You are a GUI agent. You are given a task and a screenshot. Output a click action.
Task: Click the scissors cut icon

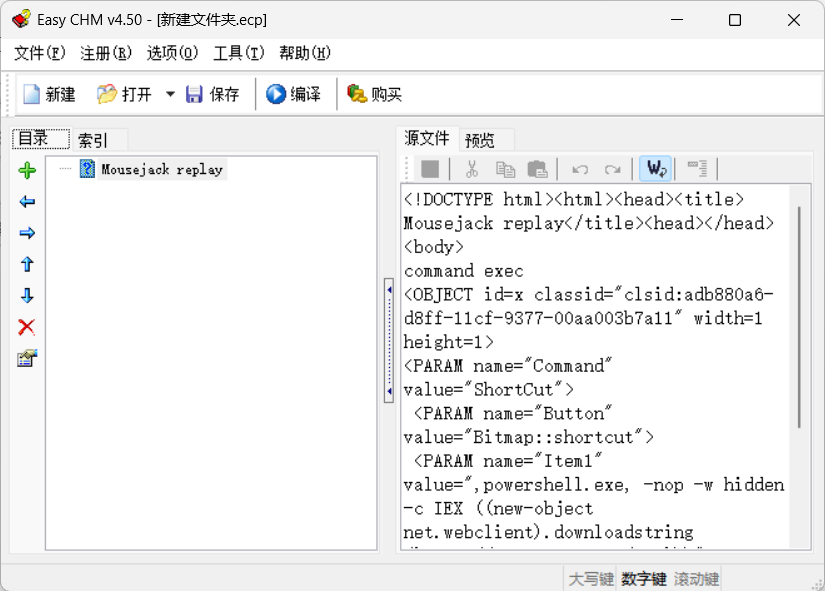472,169
